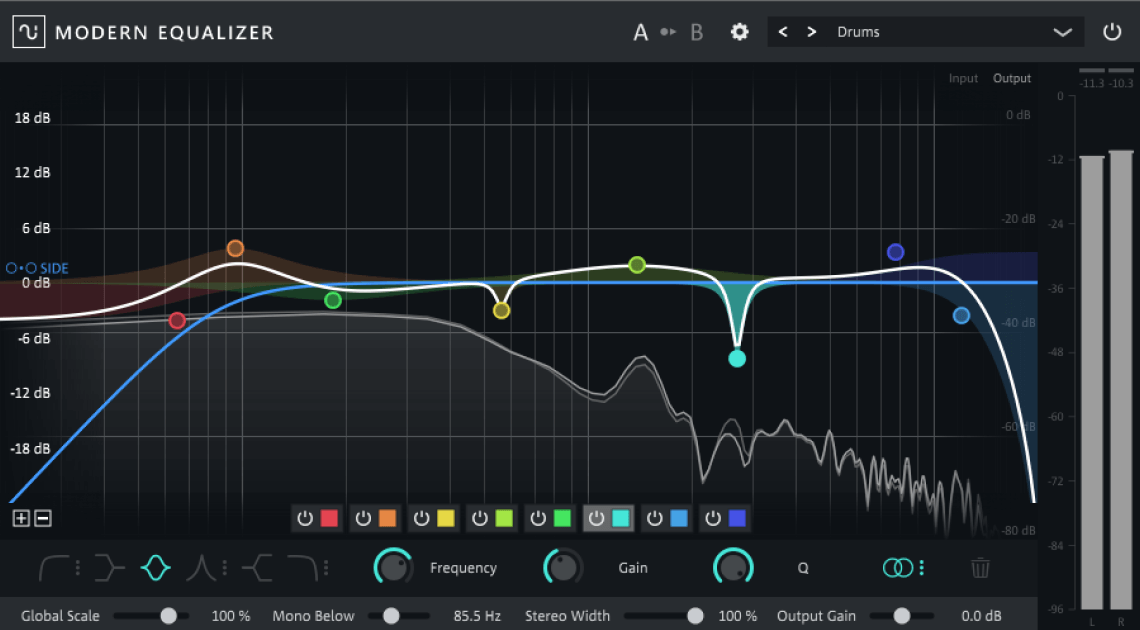1140x630 pixels.
Task: Select the red band node on the curve
Action: [177, 320]
